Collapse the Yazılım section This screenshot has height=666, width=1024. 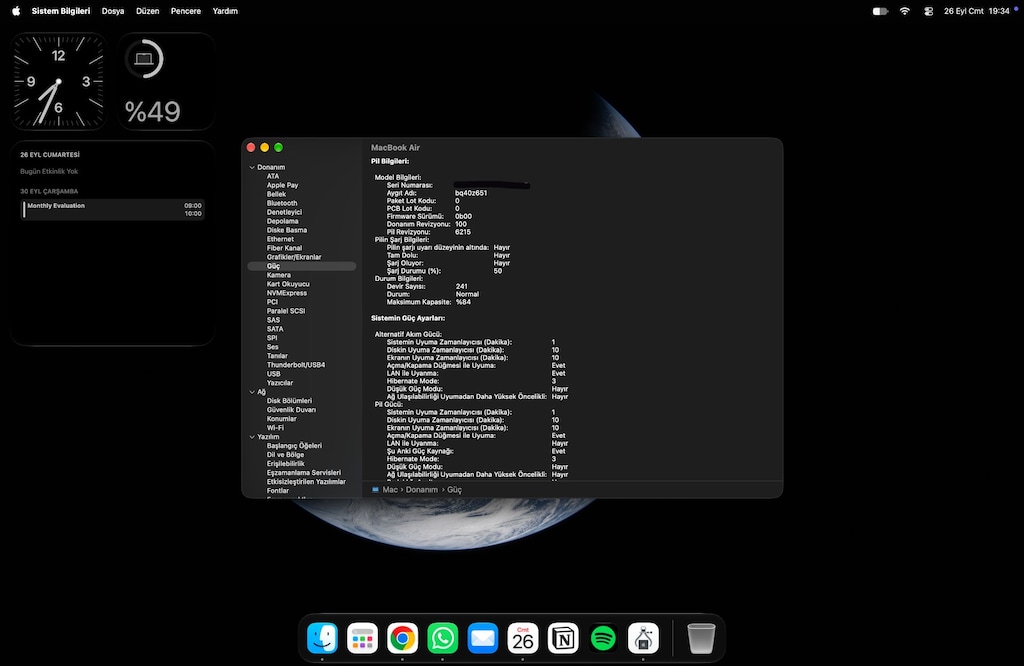pos(252,437)
